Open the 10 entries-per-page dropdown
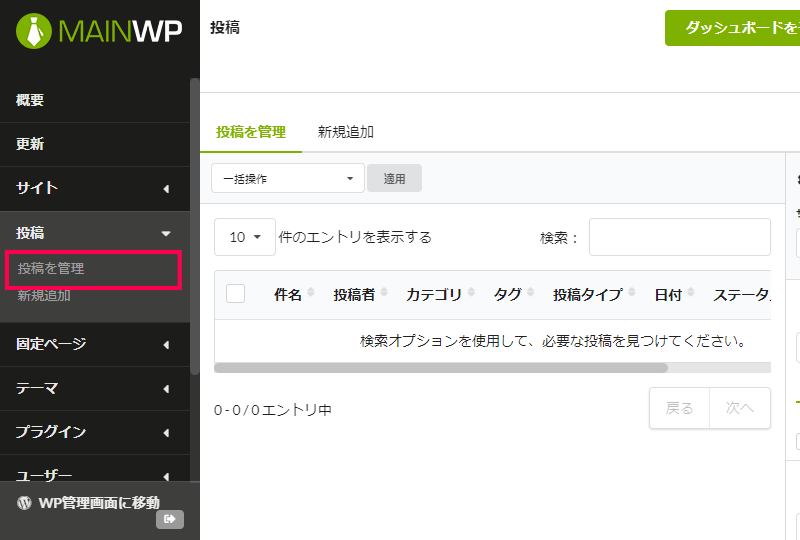This screenshot has height=540, width=800. point(245,237)
